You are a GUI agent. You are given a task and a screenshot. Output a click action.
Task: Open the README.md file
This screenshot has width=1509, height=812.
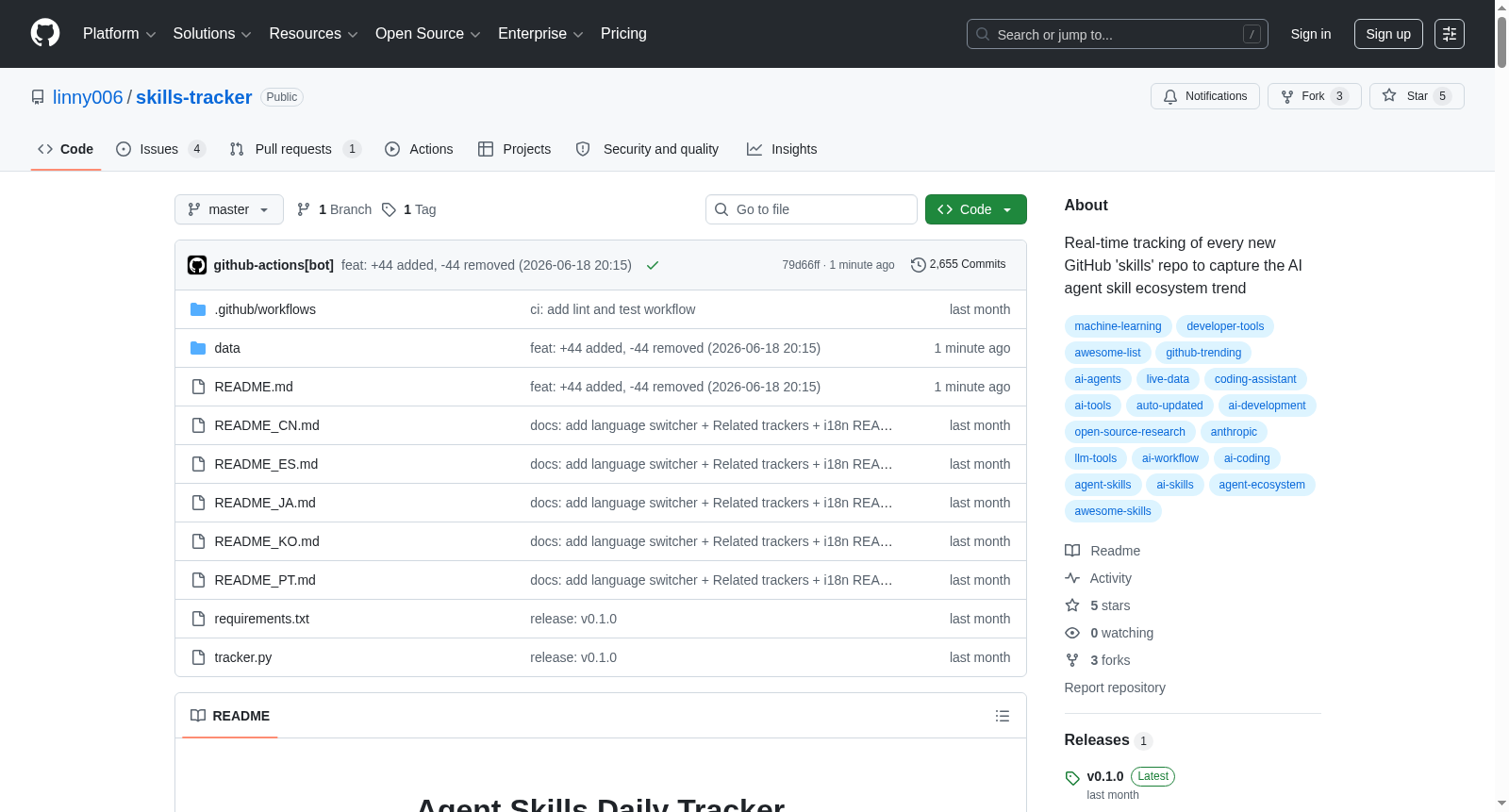point(254,387)
